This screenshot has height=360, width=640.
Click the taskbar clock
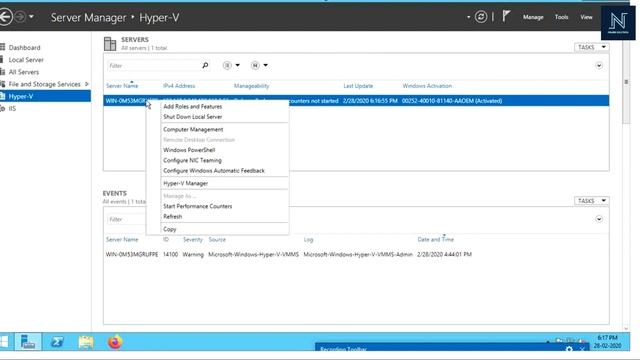tap(607, 342)
